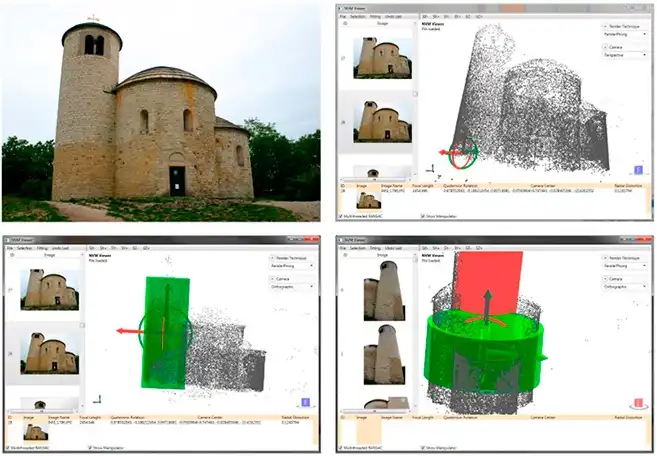Click the red-green rotation gizmo at tower base
The height and width of the screenshot is (456, 657).
[x=464, y=155]
